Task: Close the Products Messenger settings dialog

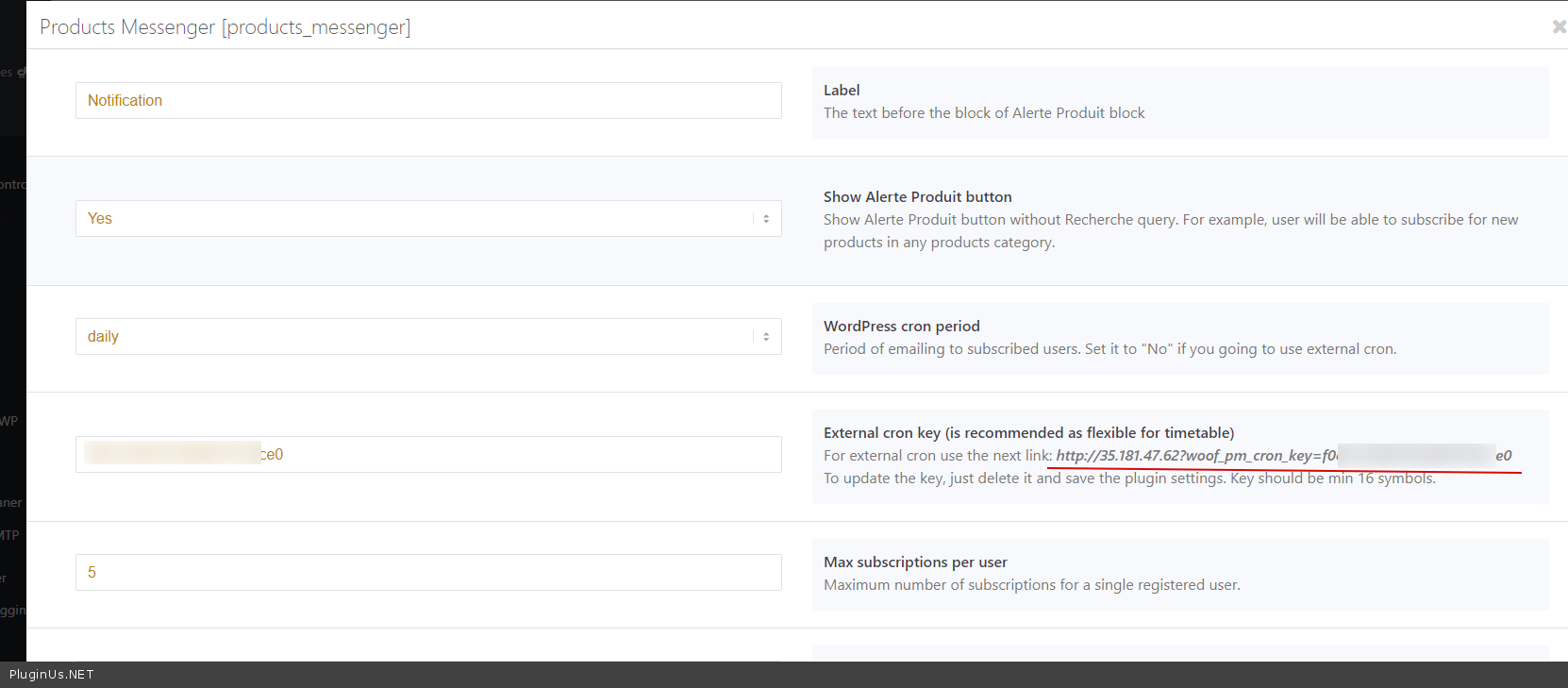Action: 1559,27
